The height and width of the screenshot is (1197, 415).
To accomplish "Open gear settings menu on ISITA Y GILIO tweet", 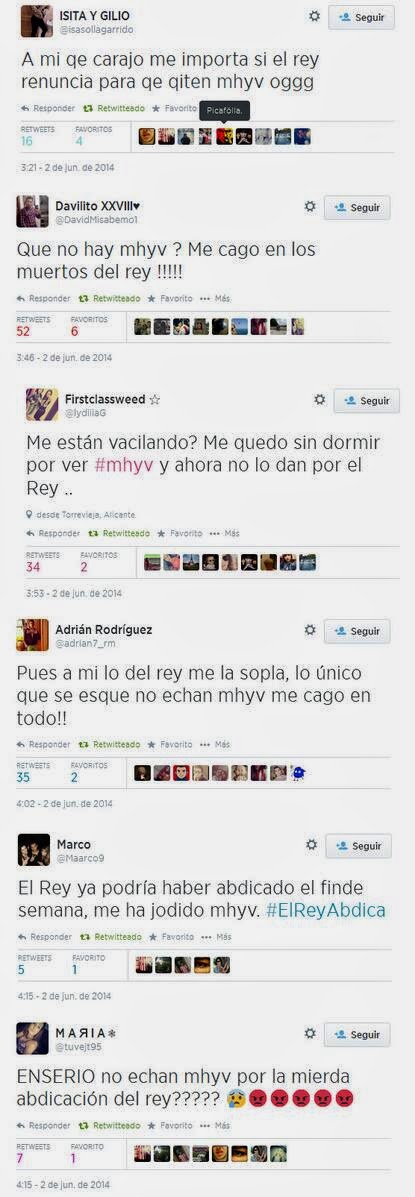I will pyautogui.click(x=314, y=16).
